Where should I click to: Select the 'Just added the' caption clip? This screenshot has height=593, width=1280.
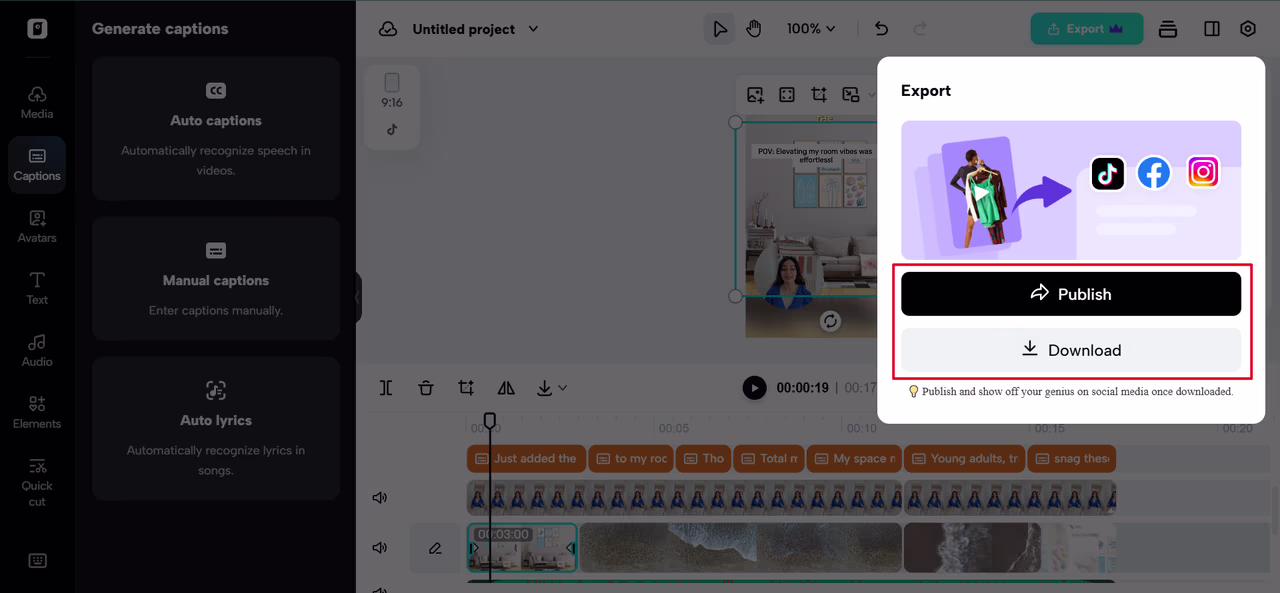[526, 458]
